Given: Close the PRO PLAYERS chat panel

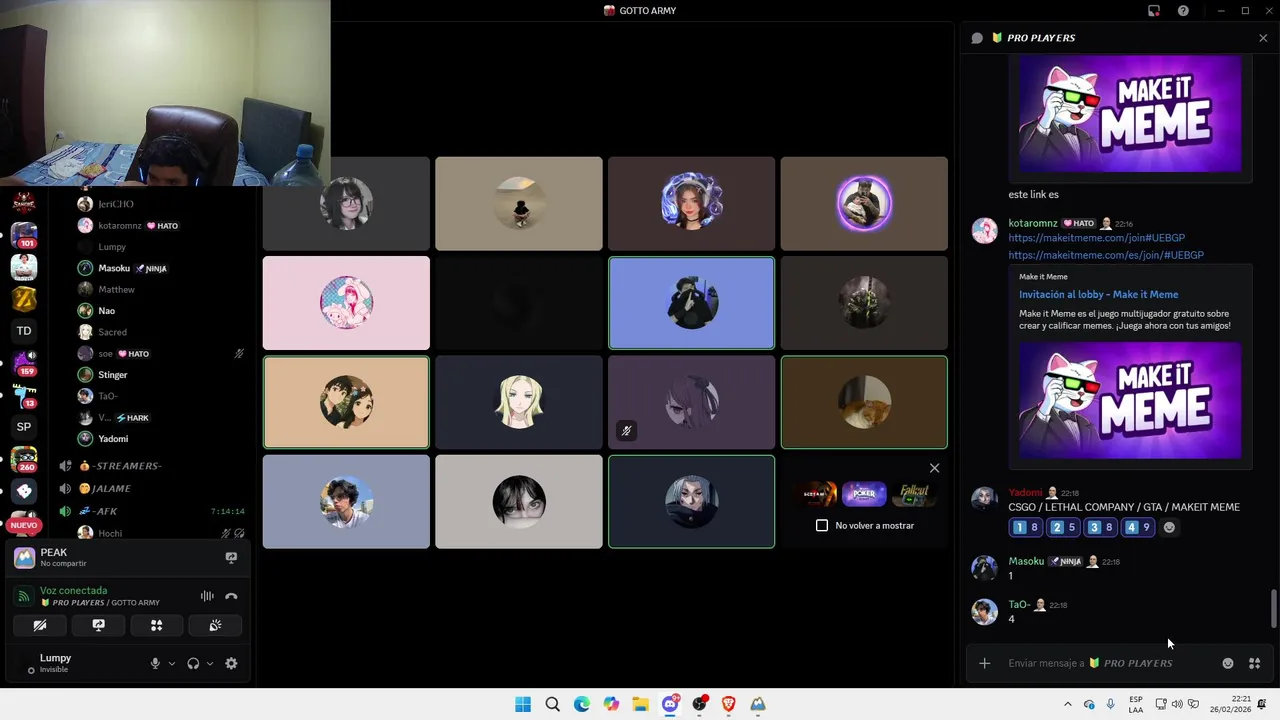Looking at the screenshot, I should [1263, 38].
